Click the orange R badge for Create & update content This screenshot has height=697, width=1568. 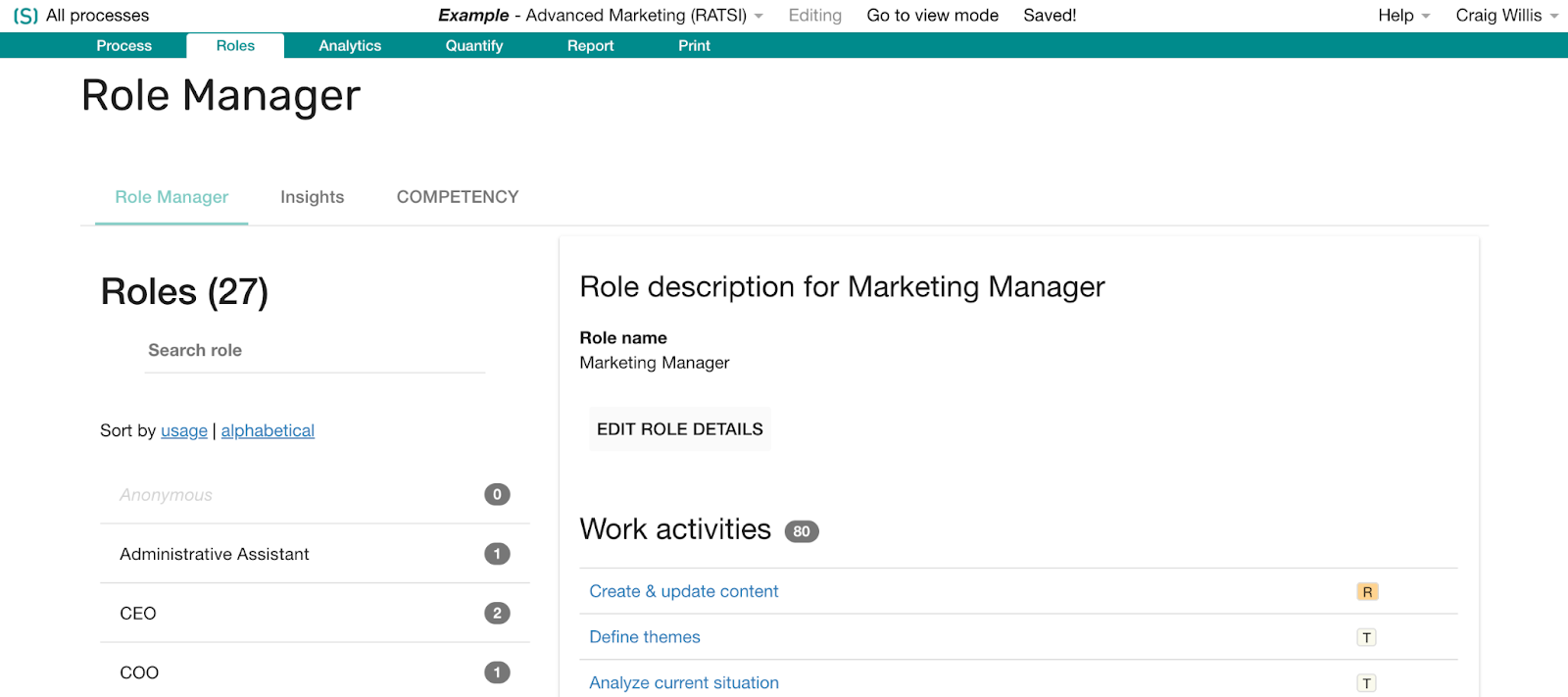click(x=1367, y=592)
